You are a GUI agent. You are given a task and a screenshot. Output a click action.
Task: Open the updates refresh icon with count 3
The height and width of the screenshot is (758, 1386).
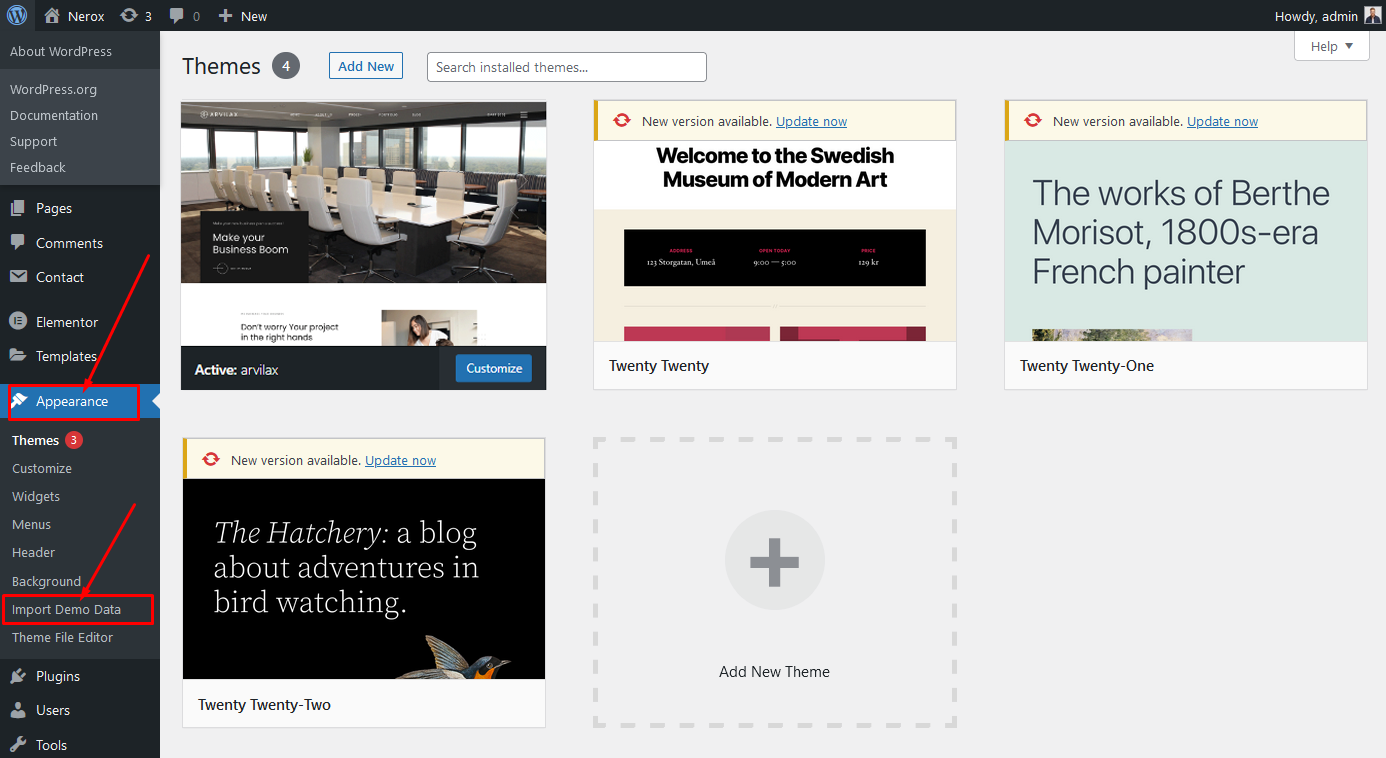129,16
